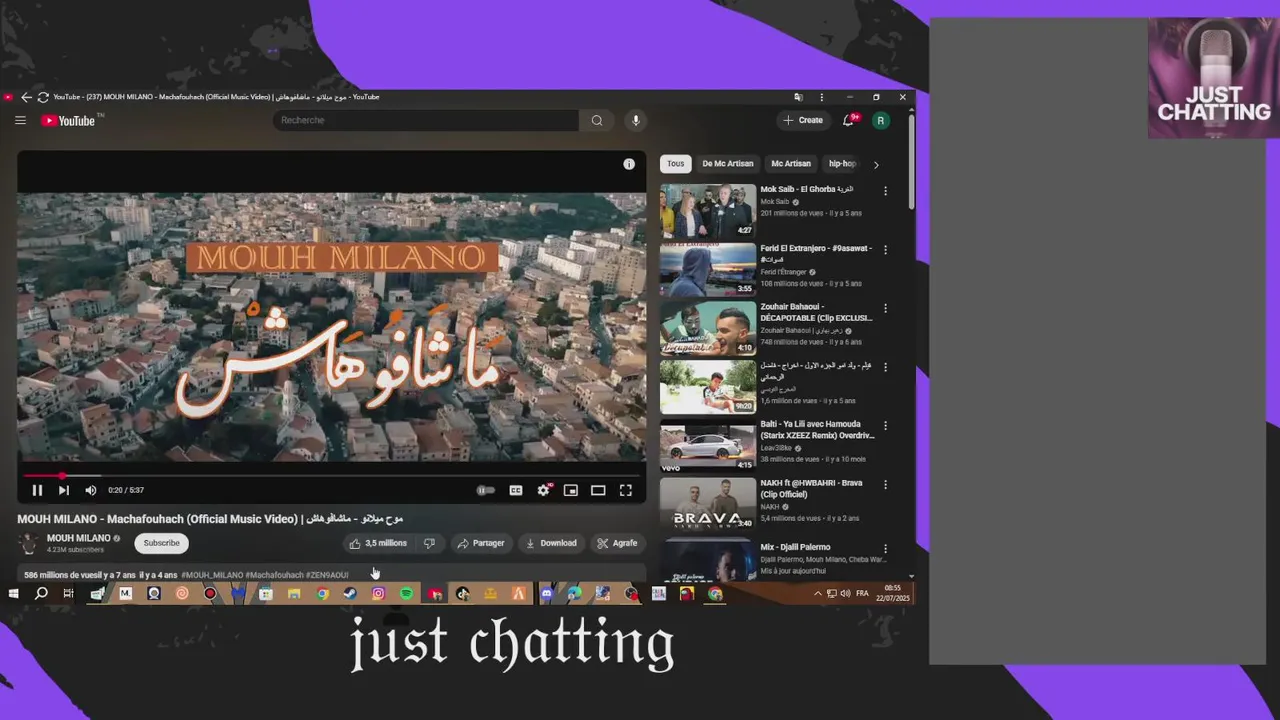The height and width of the screenshot is (720, 1280).
Task: Open Balti - Ya Lili remix thumbnail
Action: click(x=708, y=446)
